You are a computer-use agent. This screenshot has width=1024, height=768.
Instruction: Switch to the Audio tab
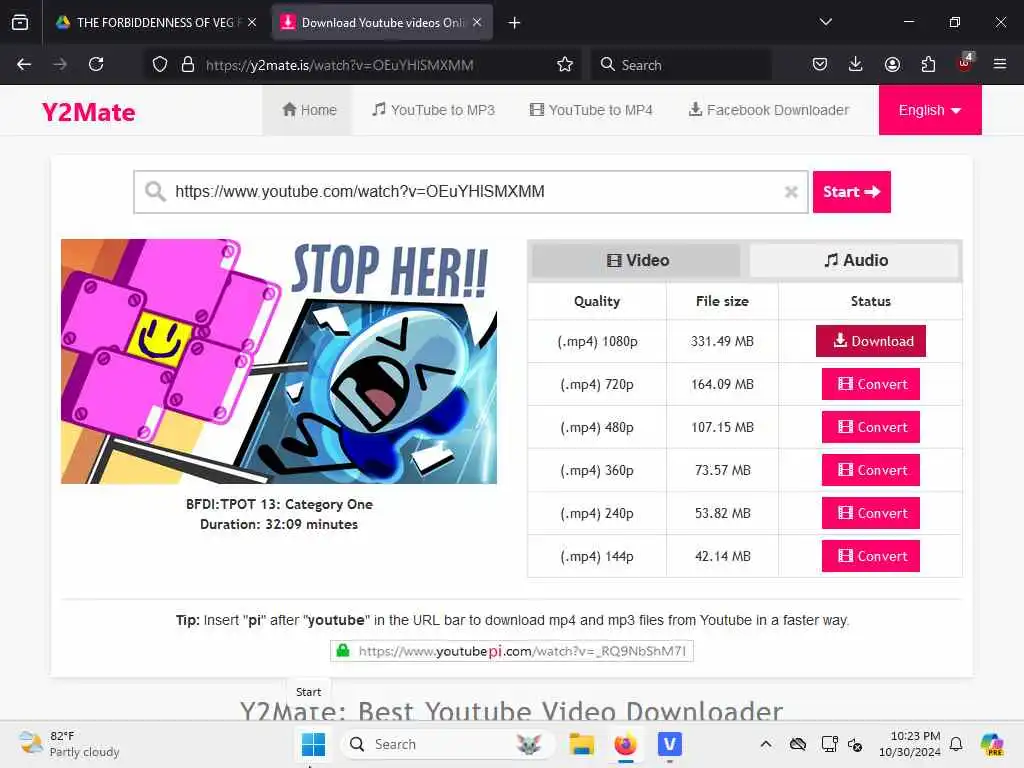click(x=855, y=260)
